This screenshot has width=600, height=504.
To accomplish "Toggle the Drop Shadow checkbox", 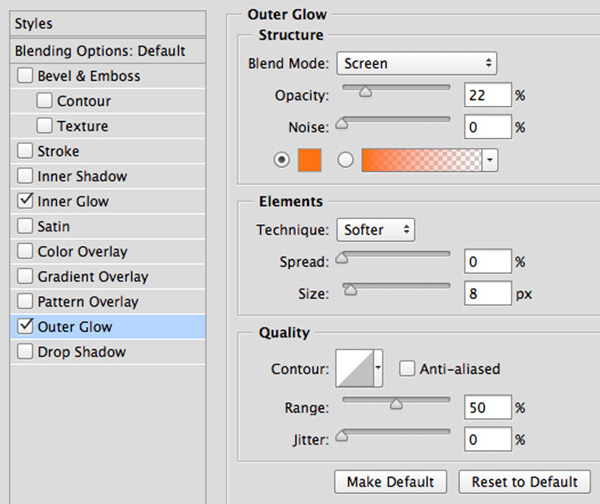I will point(25,352).
